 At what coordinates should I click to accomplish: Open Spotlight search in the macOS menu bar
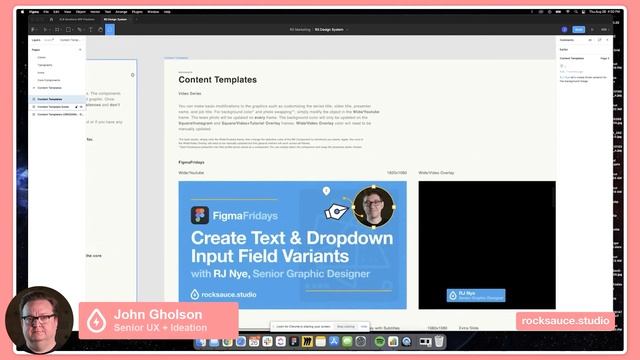click(x=576, y=12)
